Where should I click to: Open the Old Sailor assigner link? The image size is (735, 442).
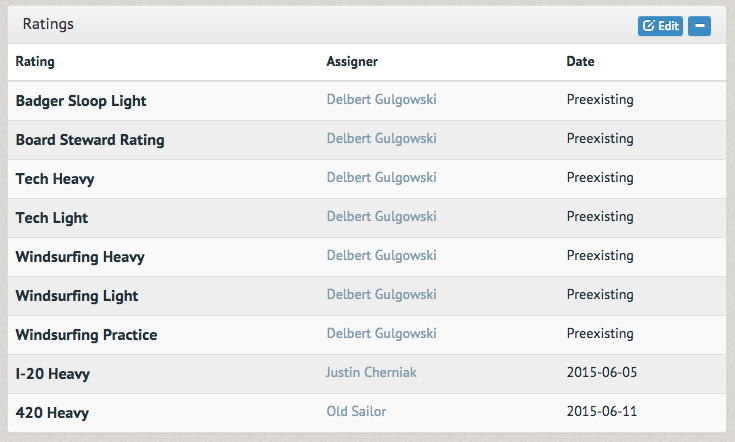point(356,411)
